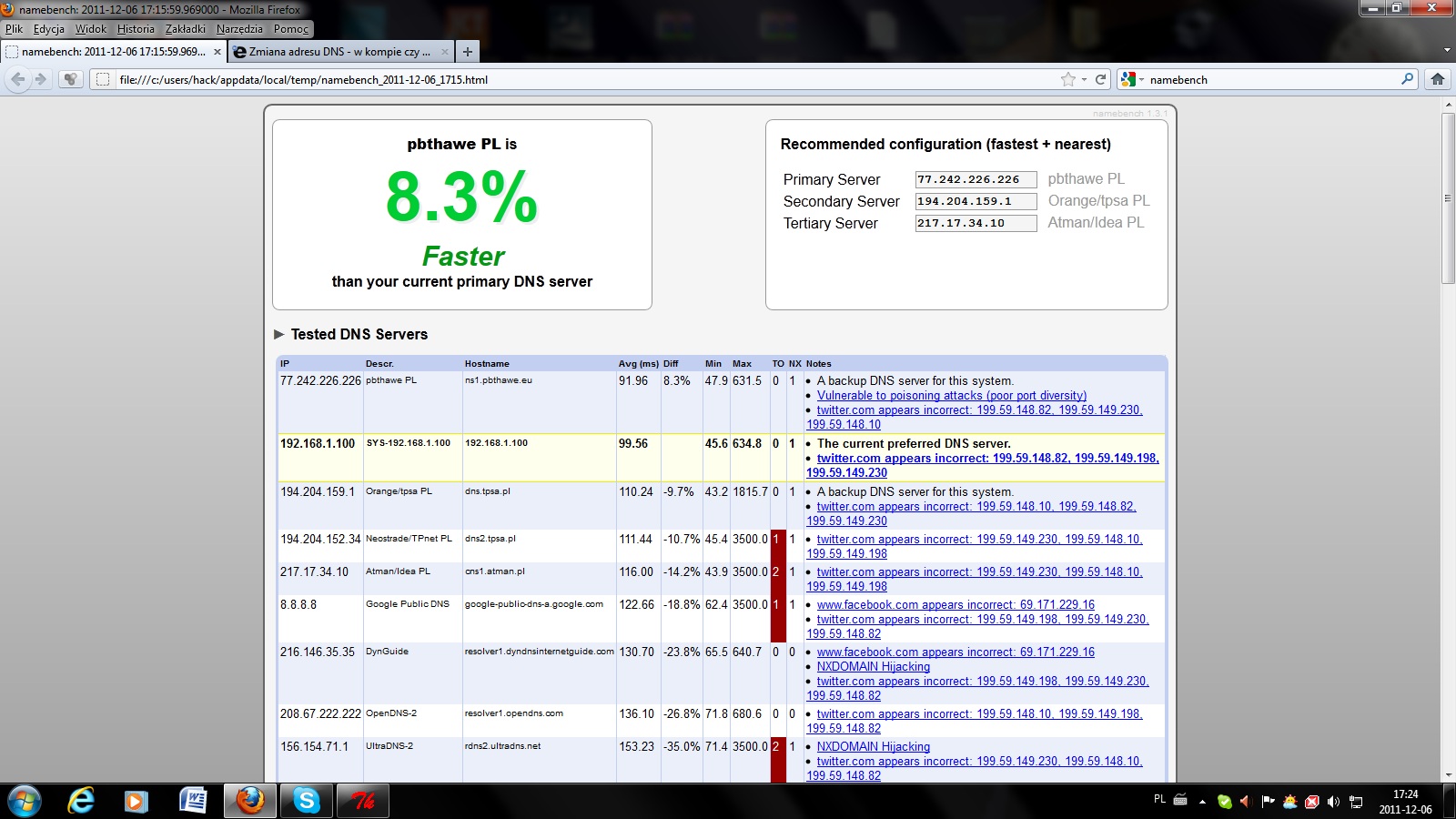Open Action Center from the flag icon

[x=1268, y=802]
